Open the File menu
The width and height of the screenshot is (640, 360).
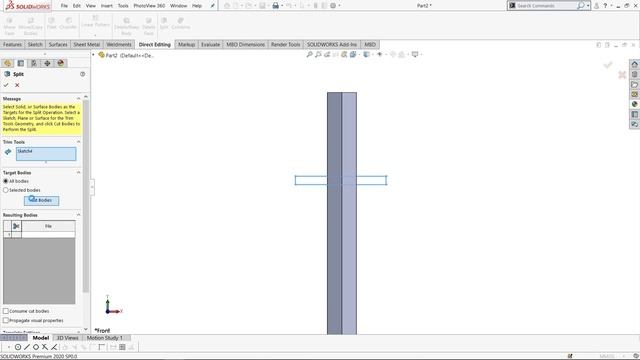click(x=64, y=6)
